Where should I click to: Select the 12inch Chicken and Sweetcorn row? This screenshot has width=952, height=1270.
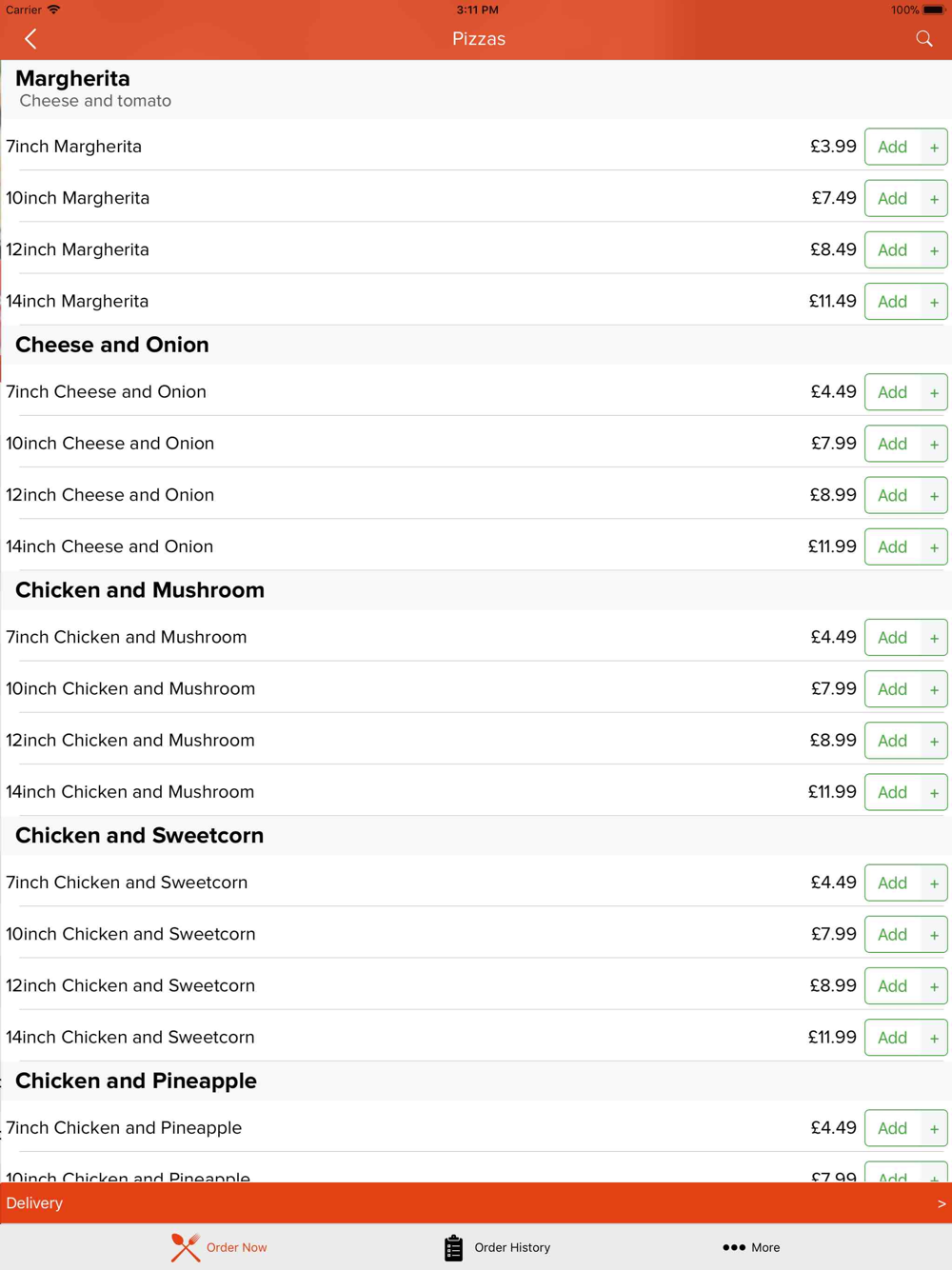pyautogui.click(x=476, y=985)
